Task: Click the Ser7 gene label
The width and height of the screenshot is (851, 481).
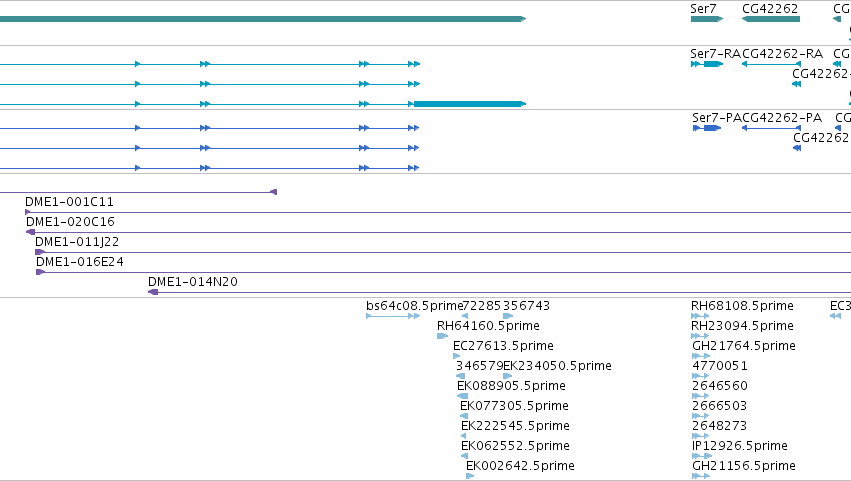Action: click(x=703, y=9)
